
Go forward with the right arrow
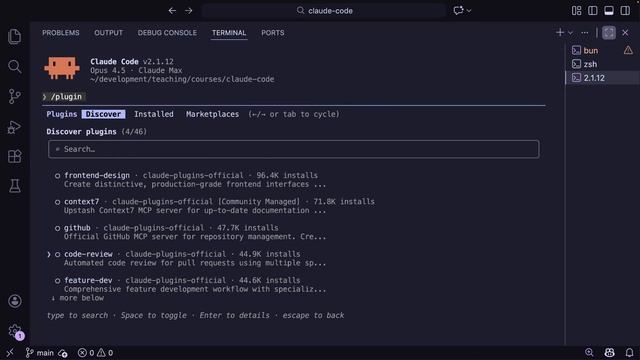(x=189, y=11)
